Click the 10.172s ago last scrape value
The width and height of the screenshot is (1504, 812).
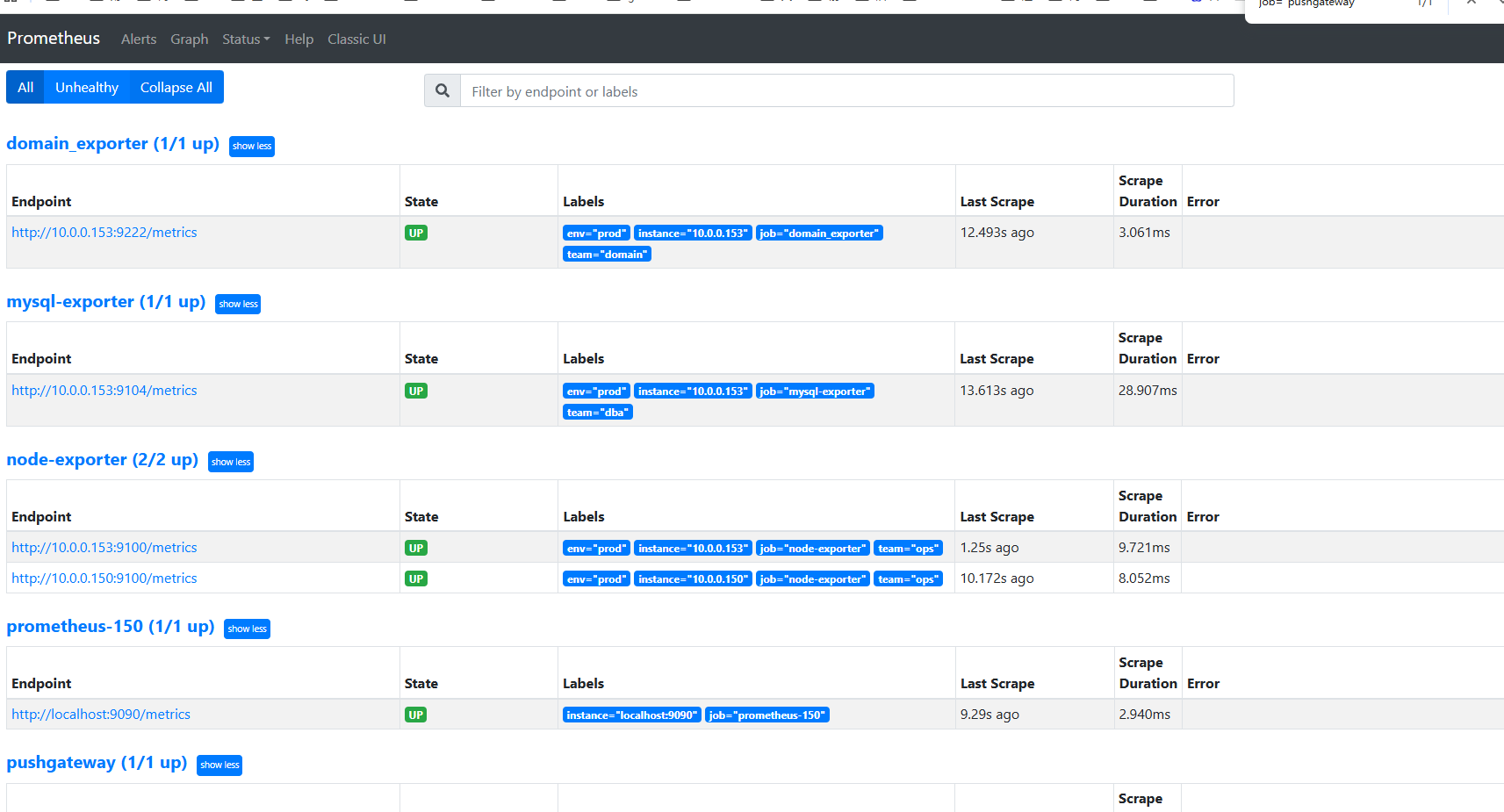click(x=997, y=578)
